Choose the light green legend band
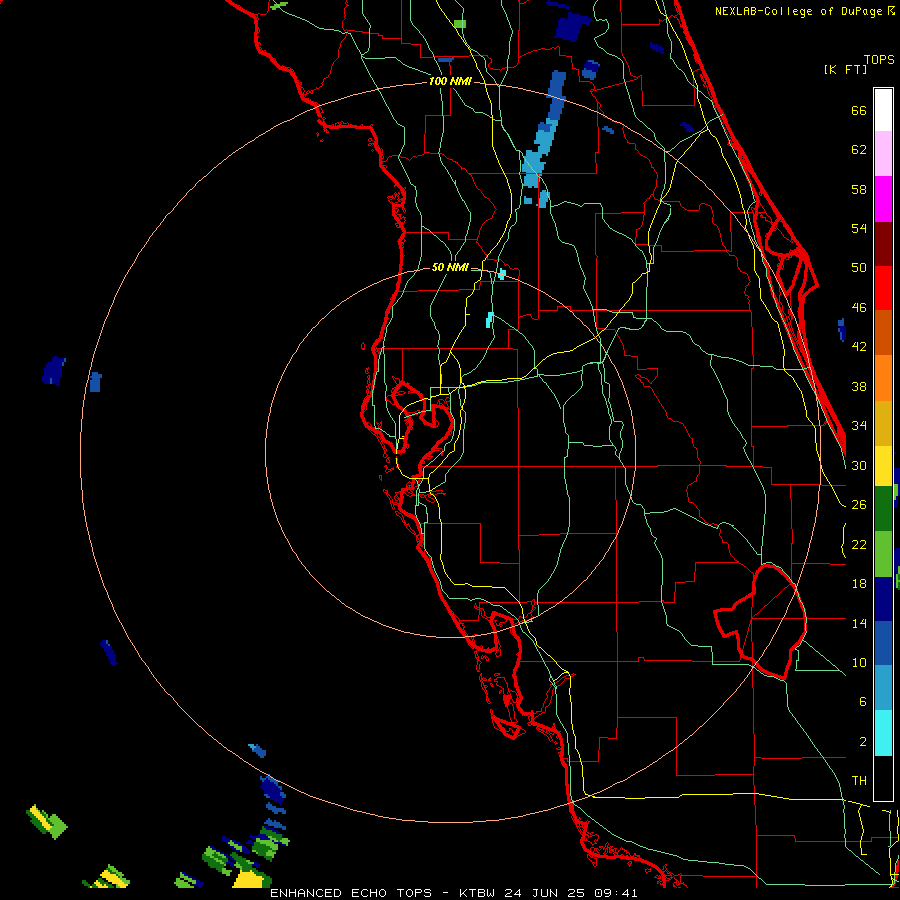900x900 pixels. point(883,554)
